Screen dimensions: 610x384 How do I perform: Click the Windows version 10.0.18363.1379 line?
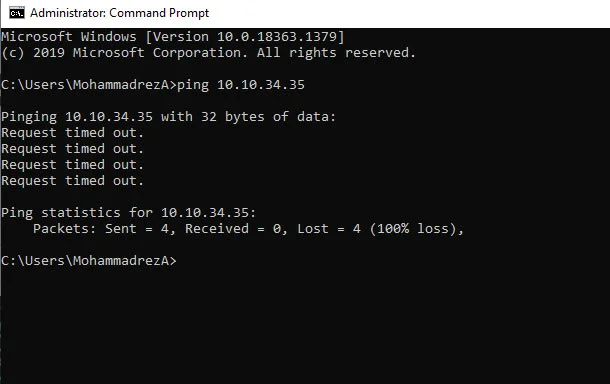coord(173,37)
